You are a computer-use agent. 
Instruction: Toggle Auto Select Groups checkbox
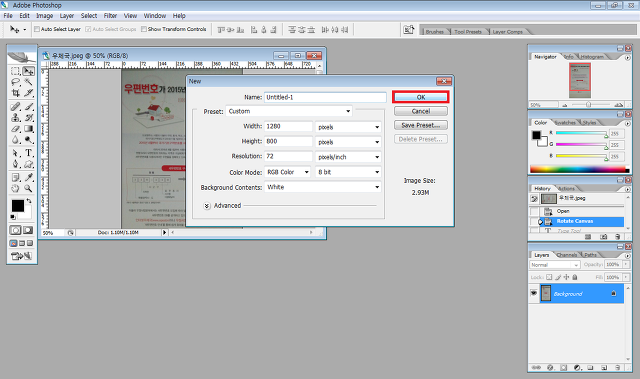[x=88, y=29]
